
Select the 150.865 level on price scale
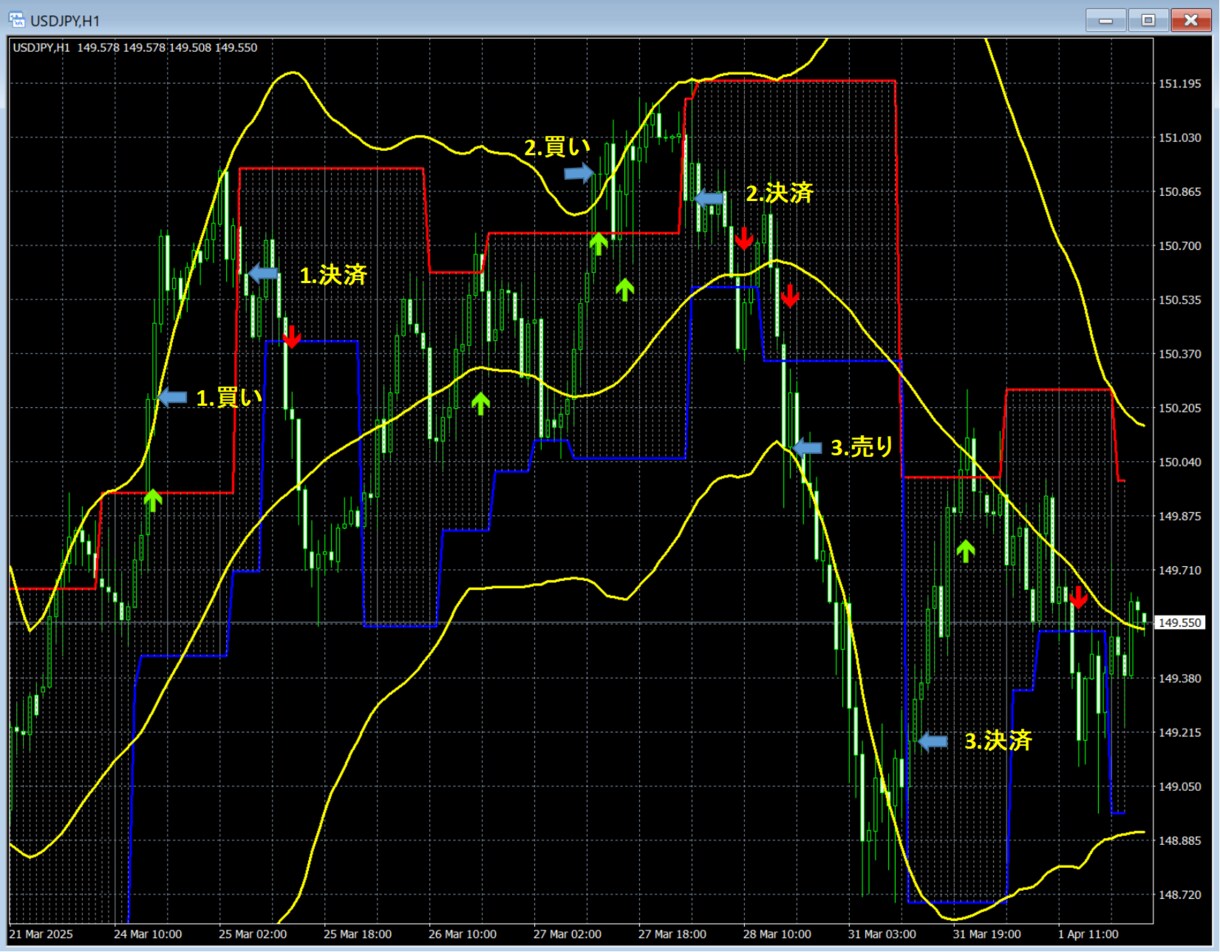[x=1179, y=191]
